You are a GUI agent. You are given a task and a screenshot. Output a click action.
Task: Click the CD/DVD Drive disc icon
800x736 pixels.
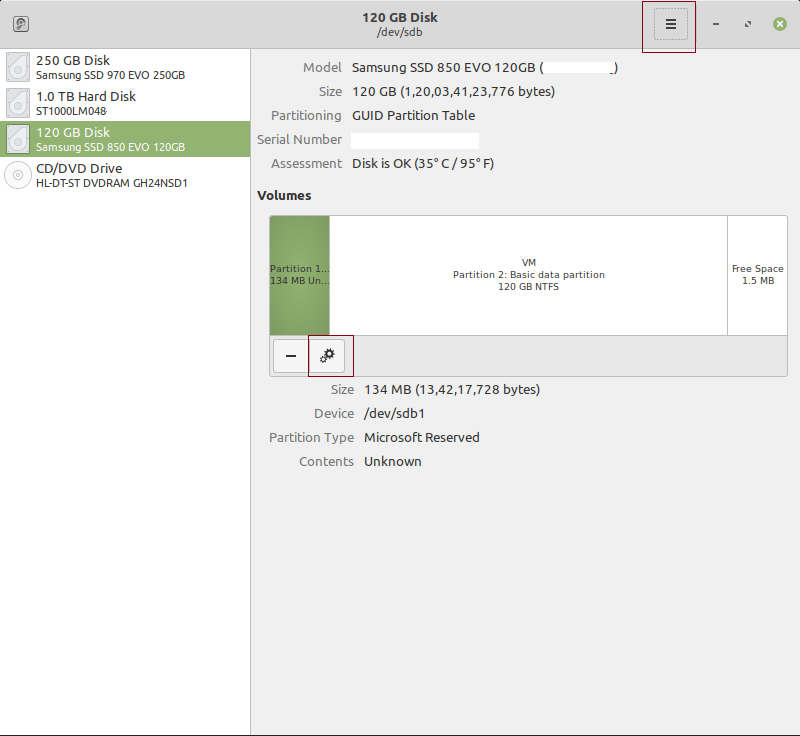pos(18,175)
